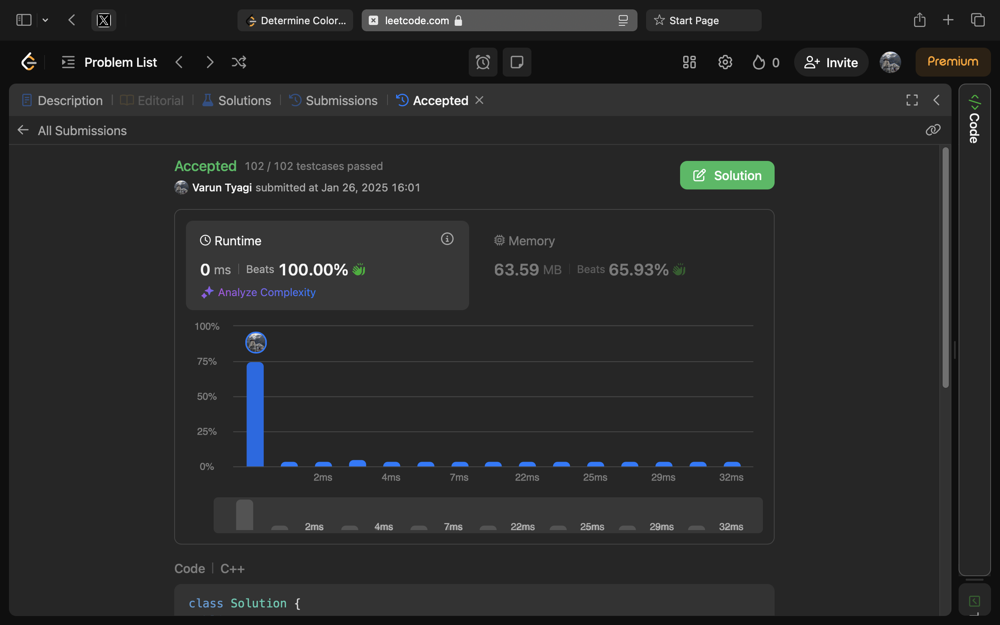1000x625 pixels.
Task: Open Varun Tyagi's profile link
Action: tap(222, 188)
